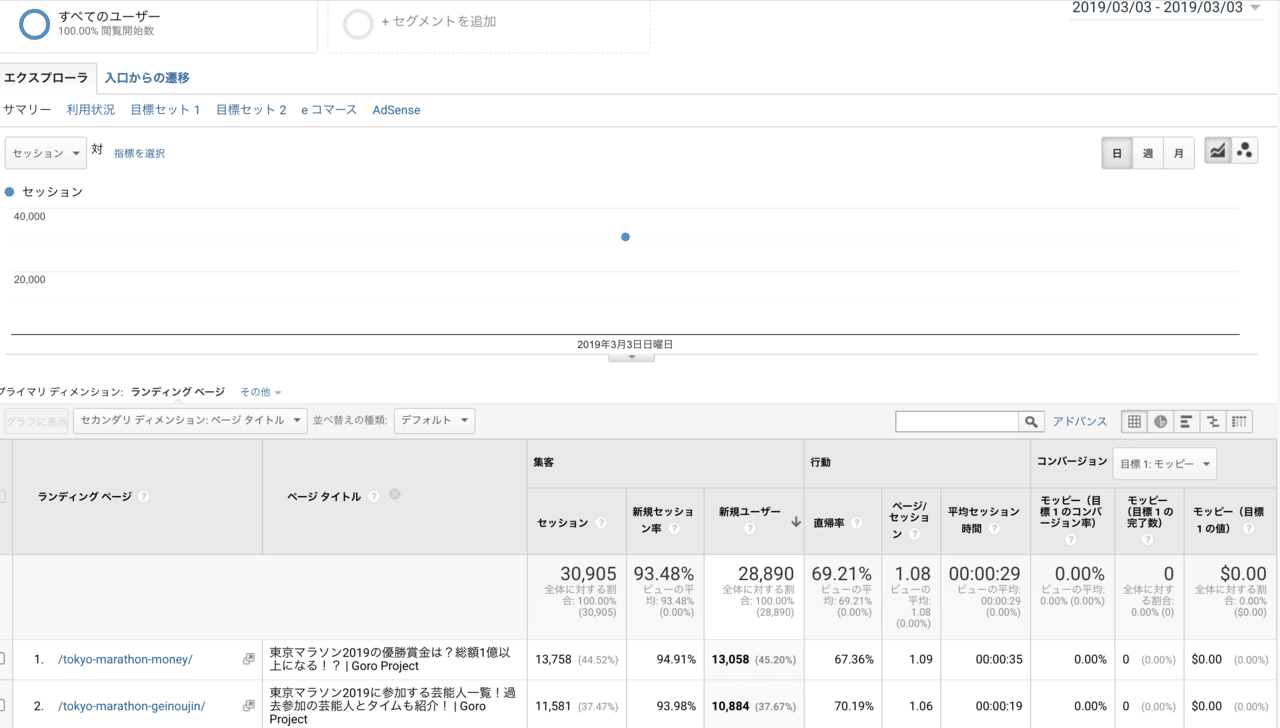The width and height of the screenshot is (1280, 728).
Task: Click セッション column header
Action: (563, 523)
